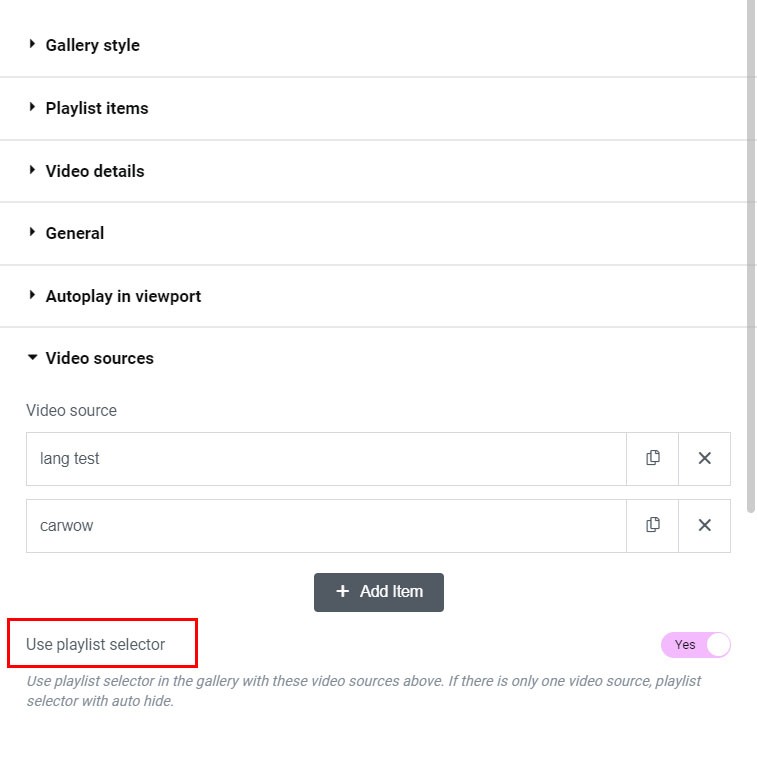757x759 pixels.
Task: Duplicate the carwow video source
Action: pos(653,525)
